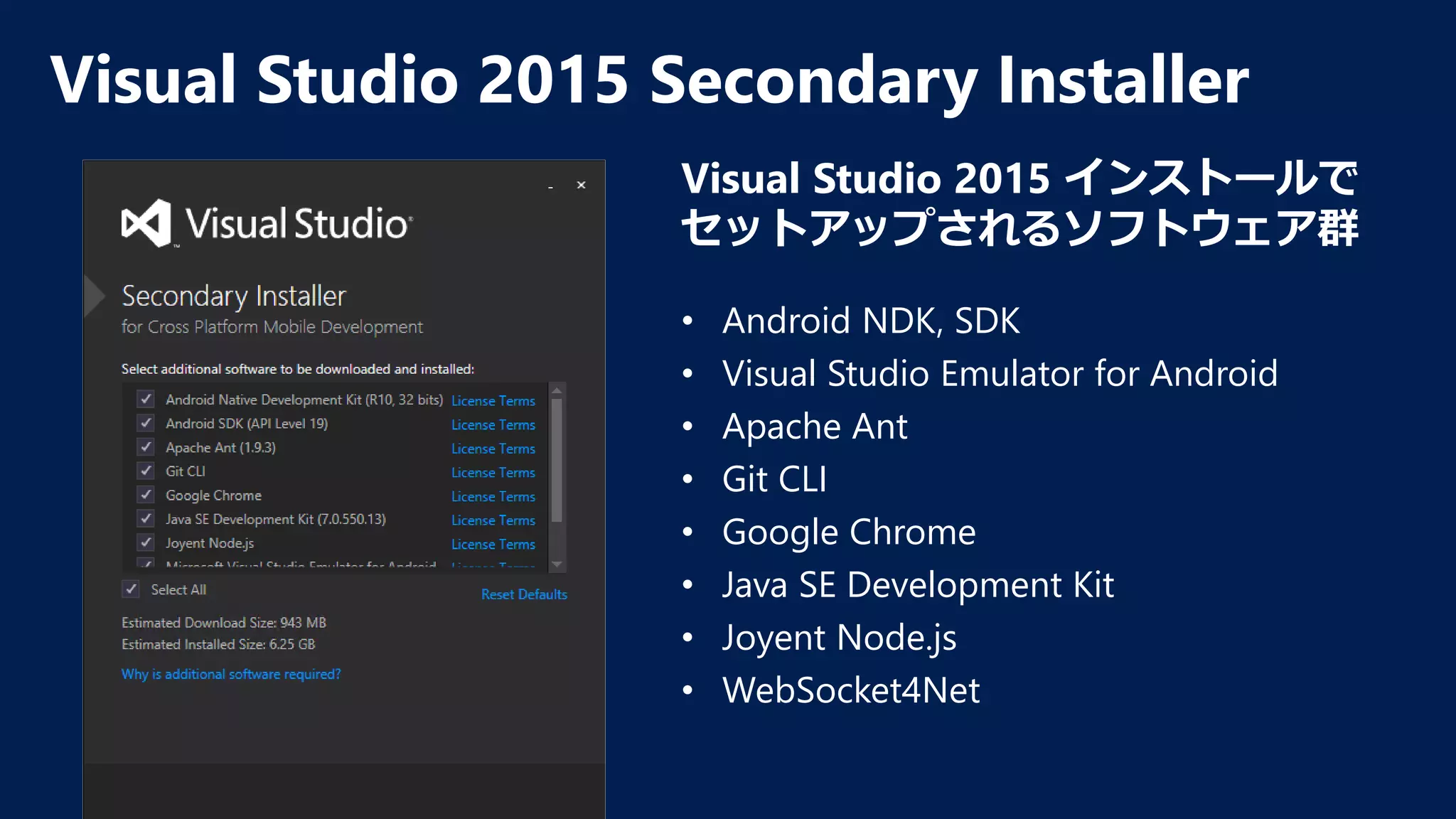Click 'Java SE Development Kit (7.0.550.13)' row label
1456x819 pixels.
pyautogui.click(x=276, y=520)
